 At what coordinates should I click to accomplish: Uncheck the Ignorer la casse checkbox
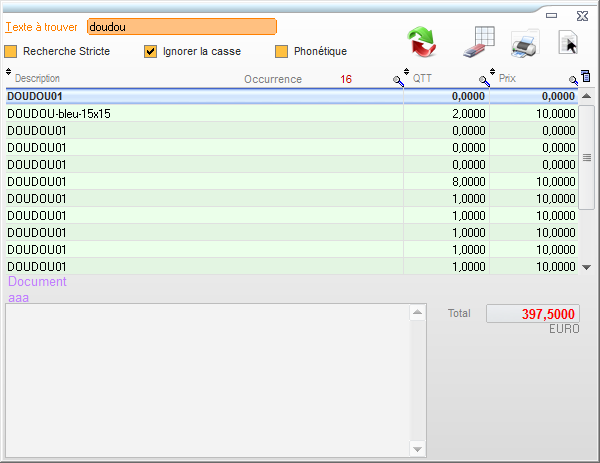point(151,51)
